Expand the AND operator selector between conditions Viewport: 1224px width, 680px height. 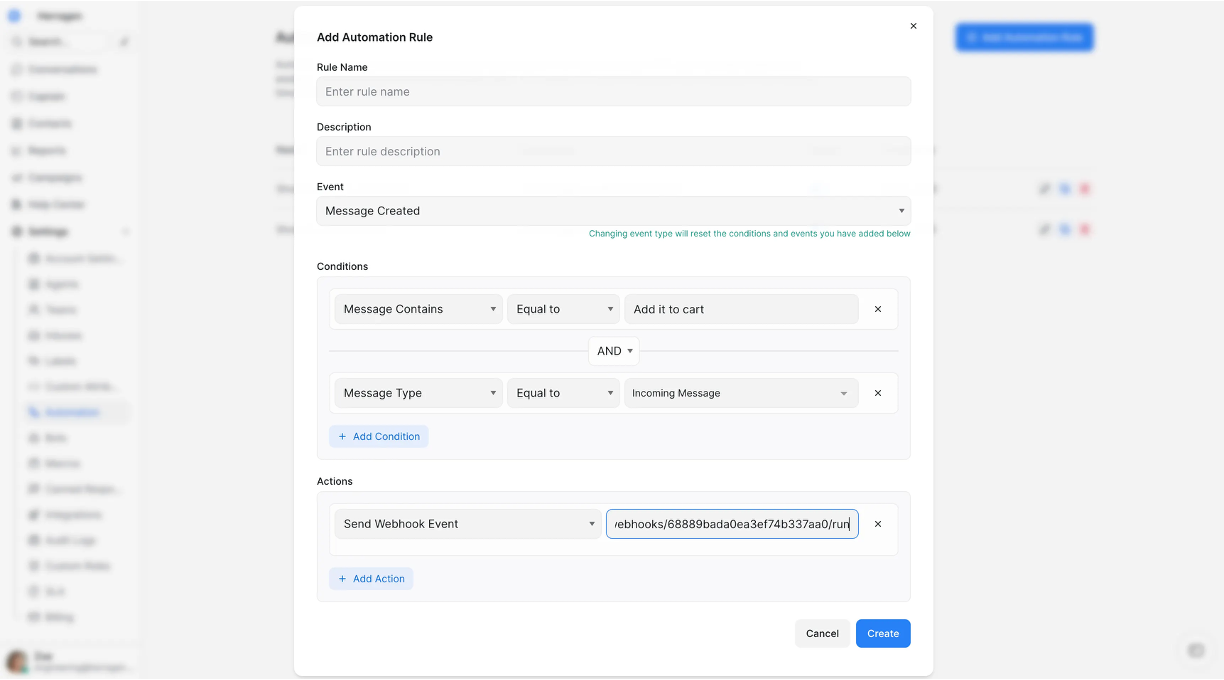tap(613, 351)
